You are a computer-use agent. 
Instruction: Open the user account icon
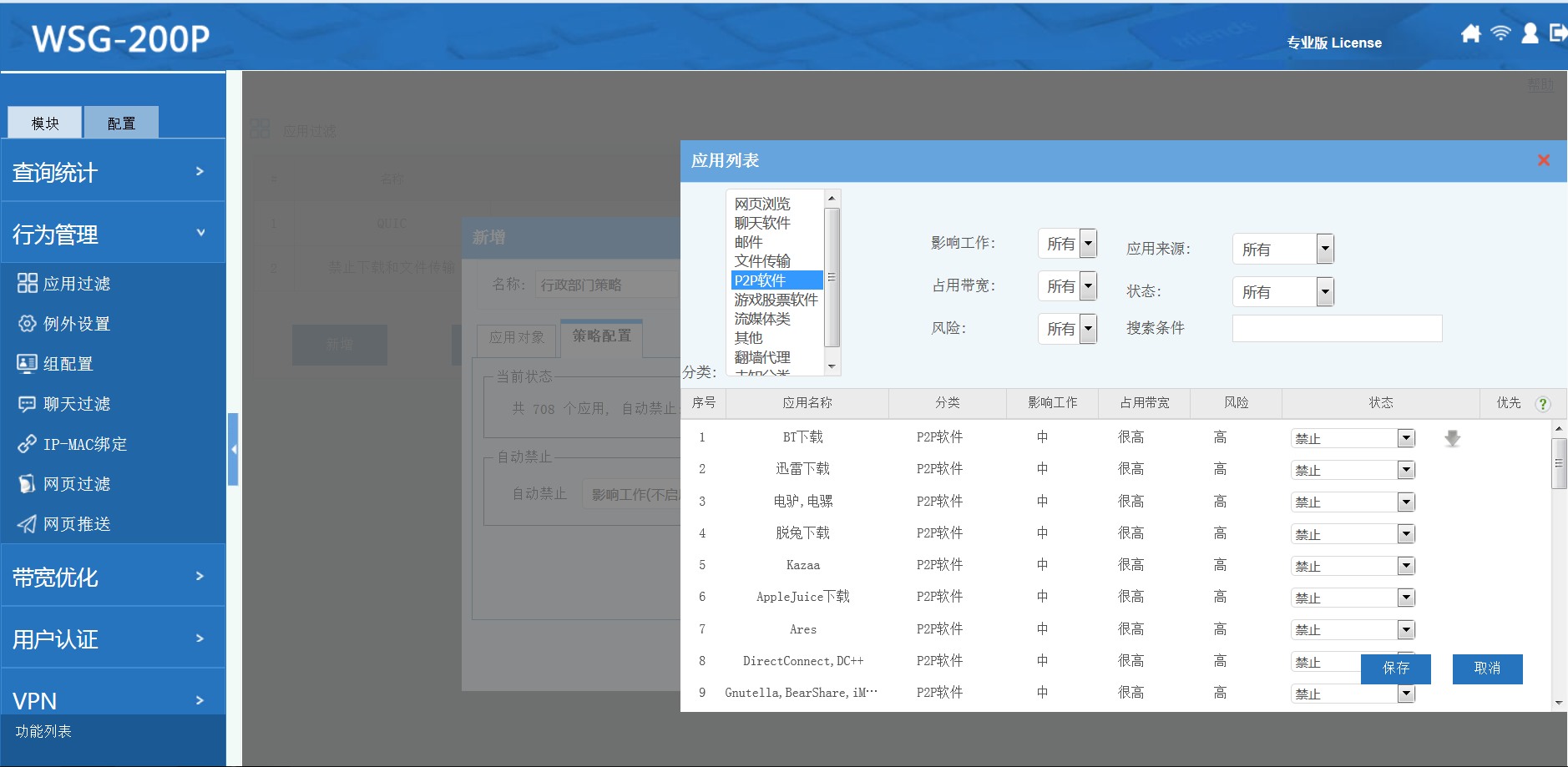pyautogui.click(x=1530, y=33)
